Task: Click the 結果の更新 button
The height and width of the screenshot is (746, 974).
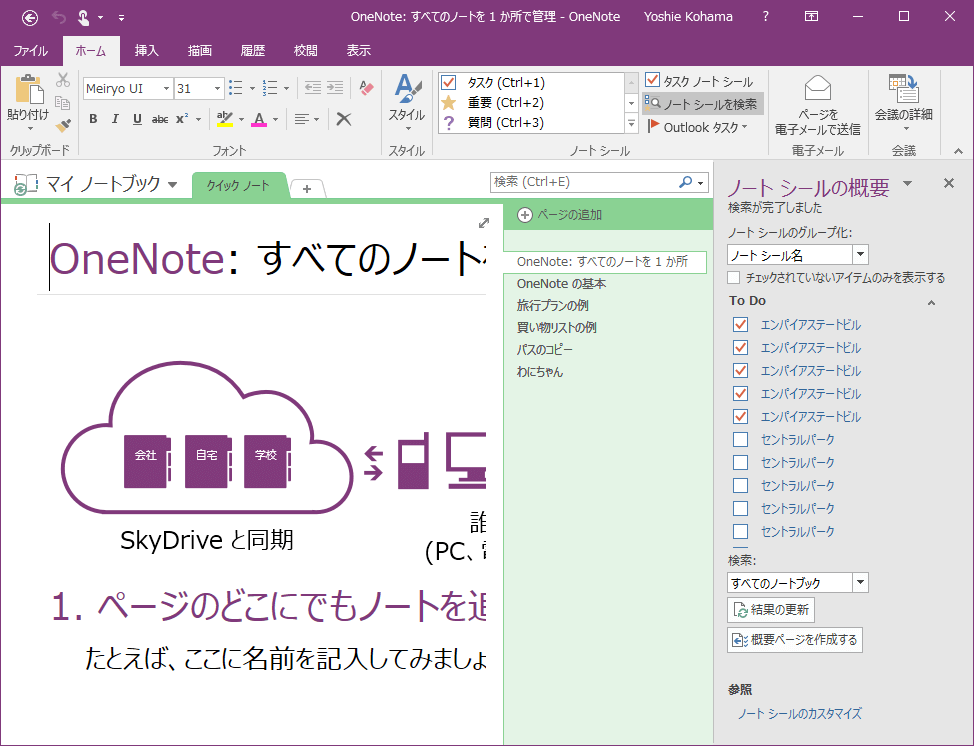Action: pyautogui.click(x=770, y=610)
